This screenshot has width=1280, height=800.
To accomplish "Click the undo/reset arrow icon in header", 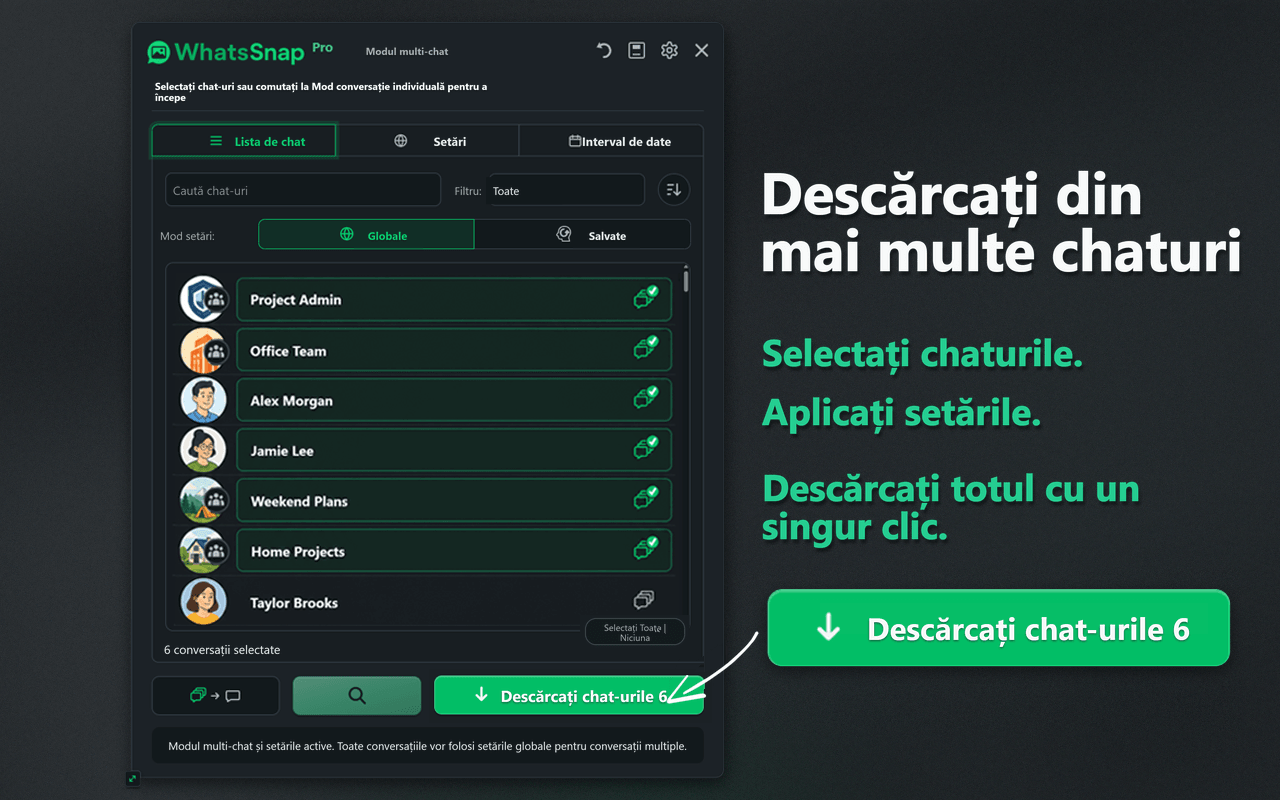I will [604, 50].
